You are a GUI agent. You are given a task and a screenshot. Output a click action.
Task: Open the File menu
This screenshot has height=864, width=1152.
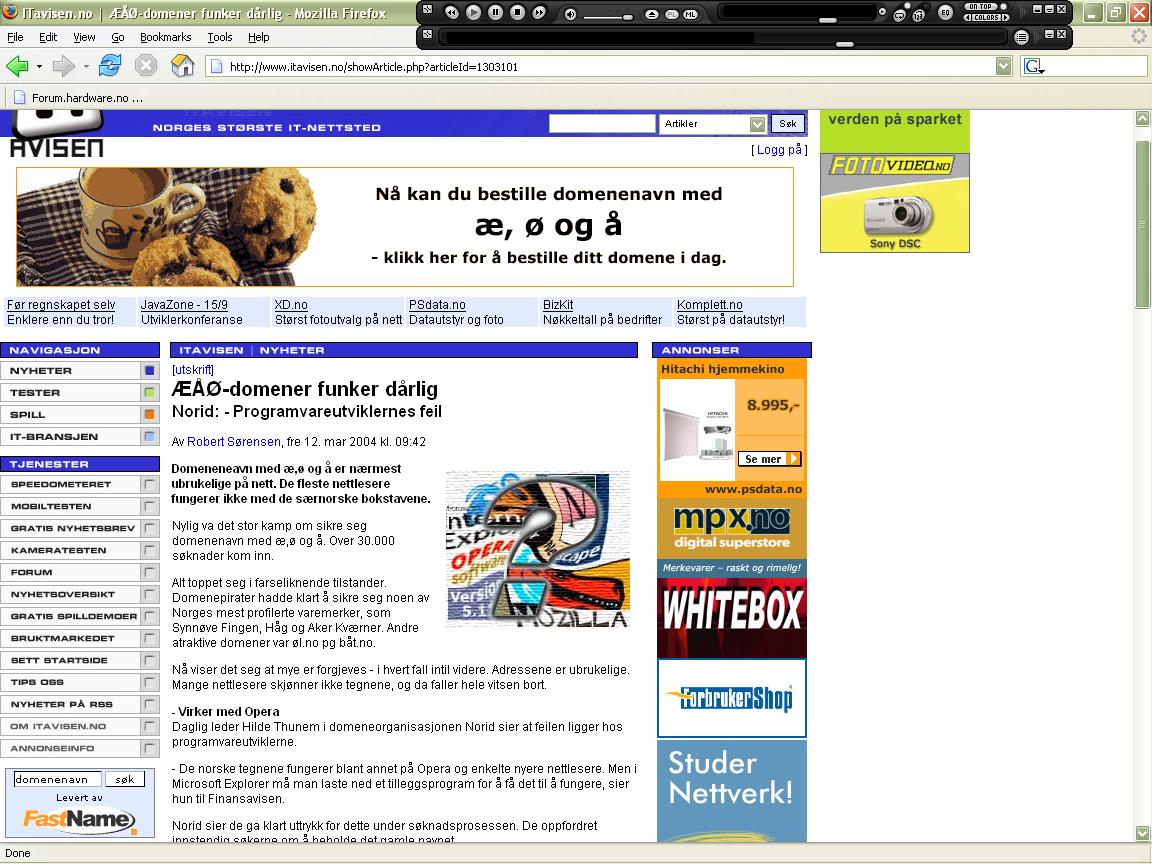[15, 37]
